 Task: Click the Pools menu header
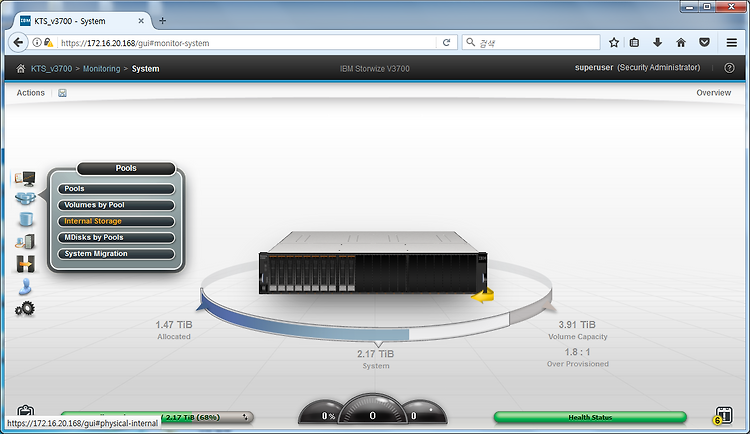click(x=126, y=168)
